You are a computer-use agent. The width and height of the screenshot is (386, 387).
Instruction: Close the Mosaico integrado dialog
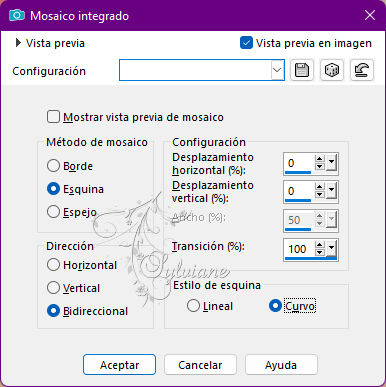370,15
